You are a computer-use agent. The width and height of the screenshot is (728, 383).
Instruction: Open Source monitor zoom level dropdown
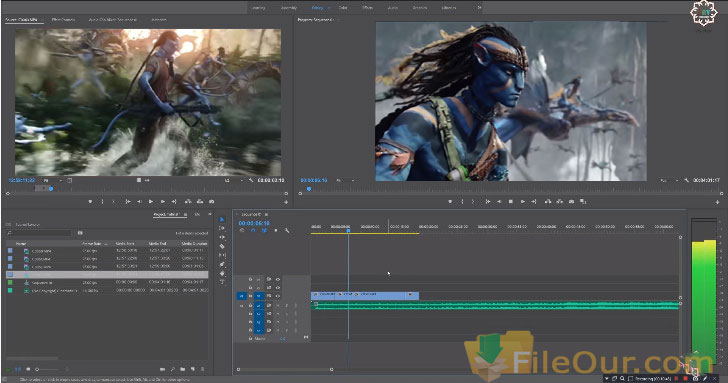[x=53, y=180]
